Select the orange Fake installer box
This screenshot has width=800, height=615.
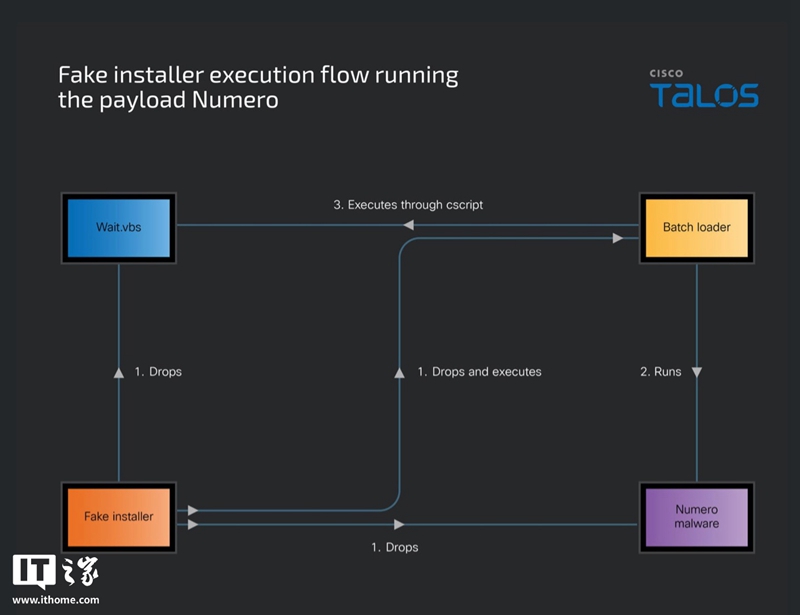tap(119, 517)
